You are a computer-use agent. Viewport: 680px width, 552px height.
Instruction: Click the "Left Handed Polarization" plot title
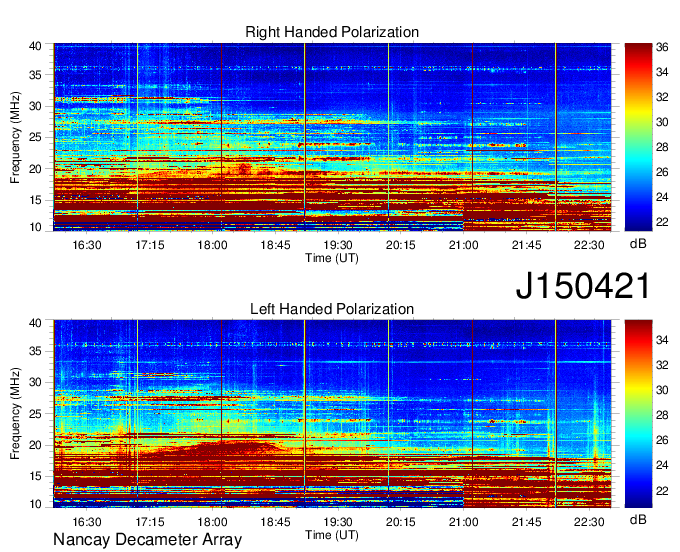332,309
